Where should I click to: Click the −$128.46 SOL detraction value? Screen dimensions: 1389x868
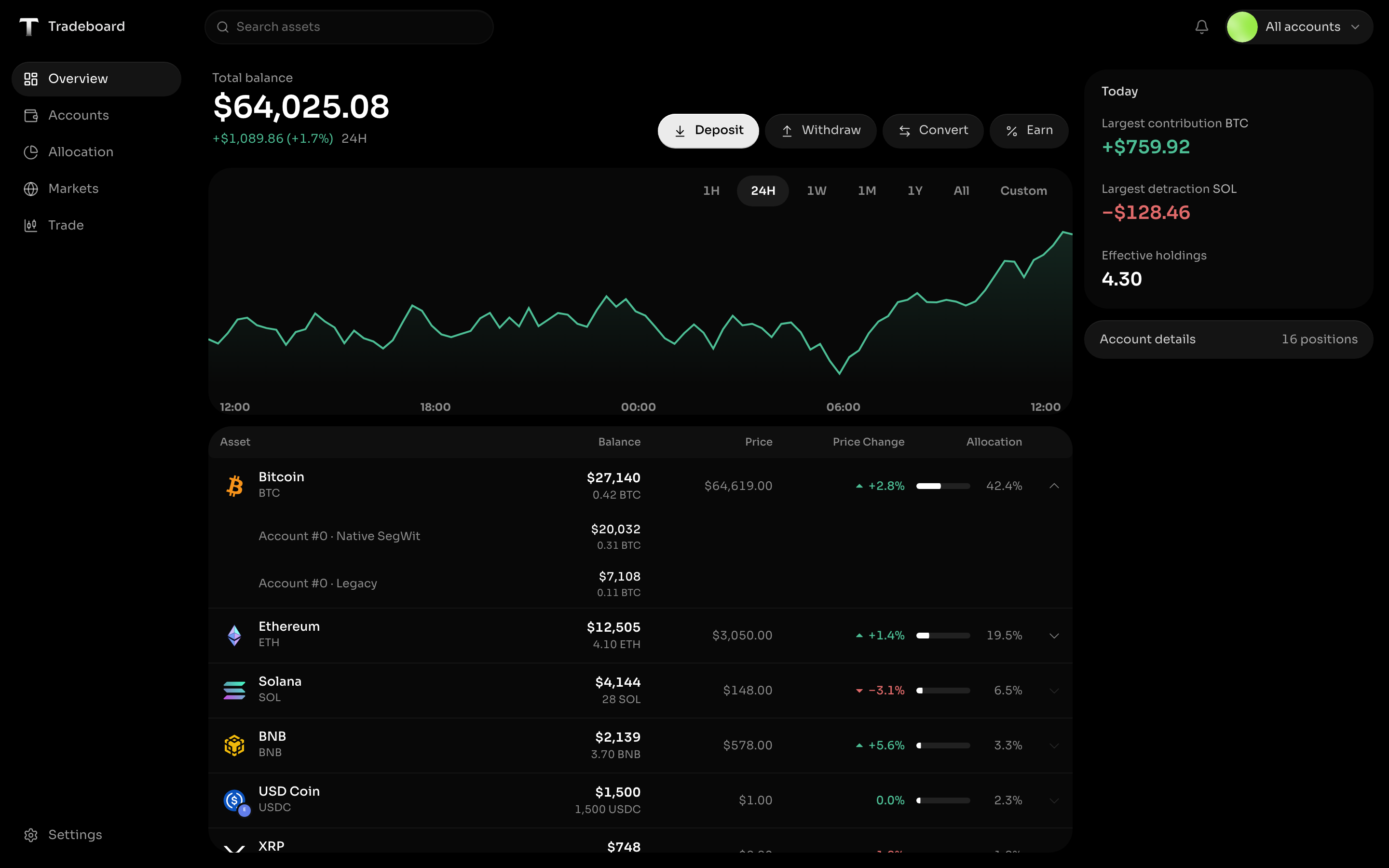(1145, 213)
